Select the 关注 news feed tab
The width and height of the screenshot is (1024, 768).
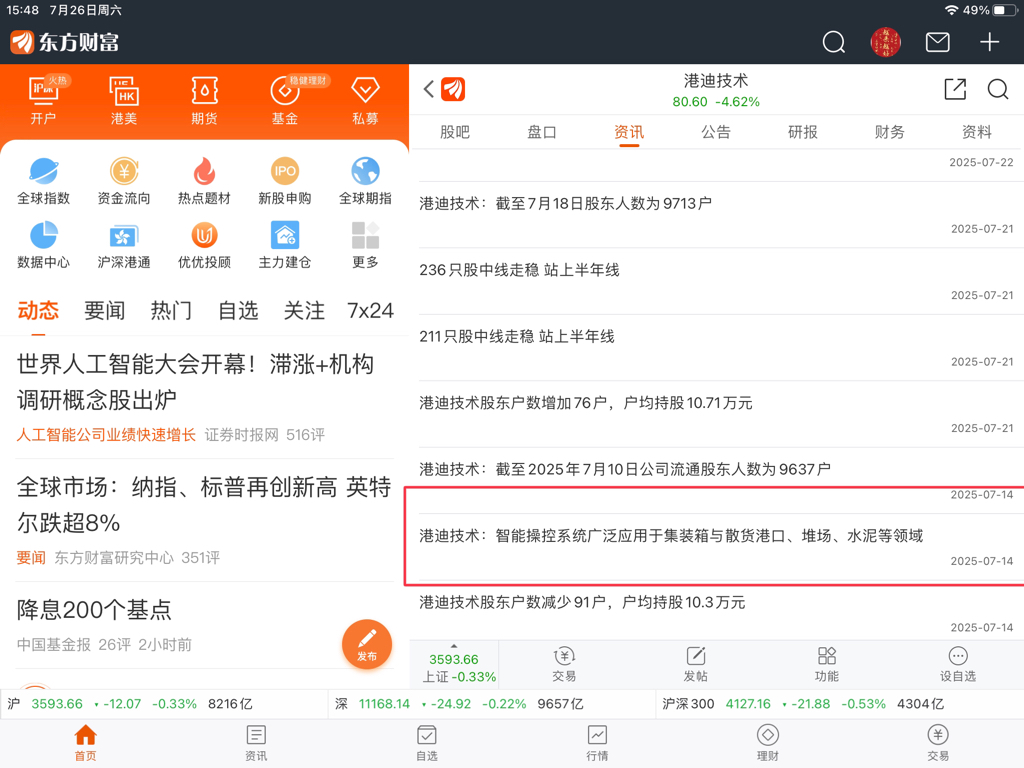tap(304, 310)
